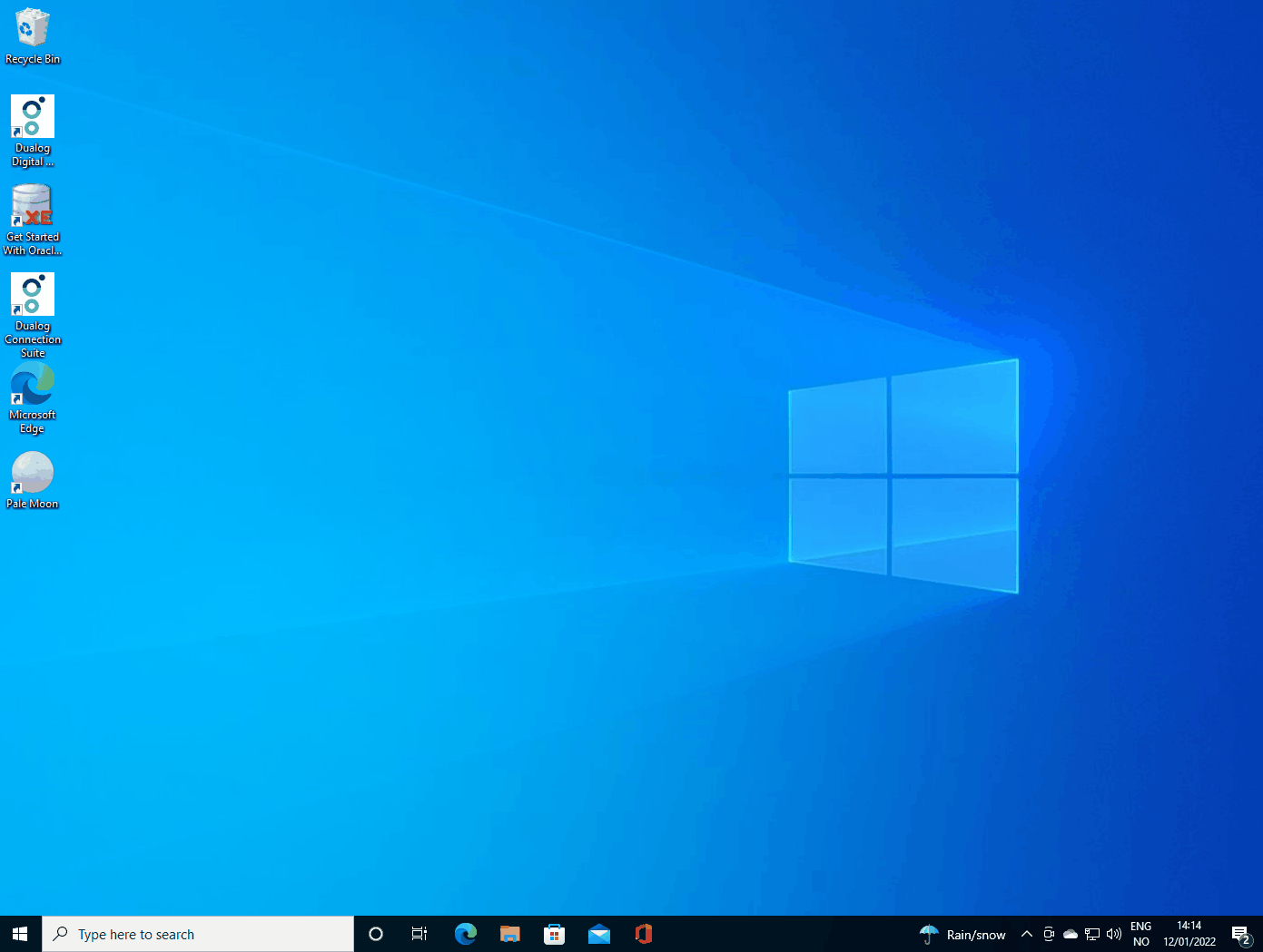Open the clock and date flyout
Screen dimensions: 1263x952
click(x=1189, y=934)
